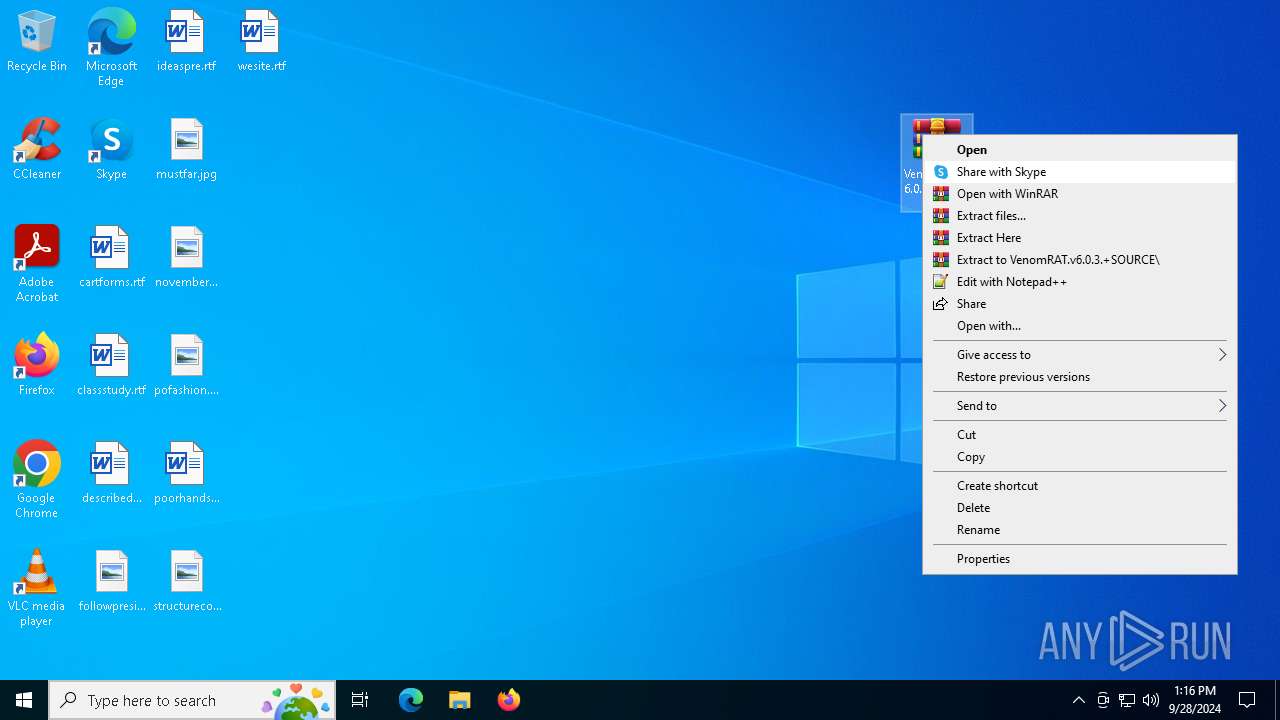Choose Edit with Notepad++
The height and width of the screenshot is (720, 1280).
(1080, 282)
